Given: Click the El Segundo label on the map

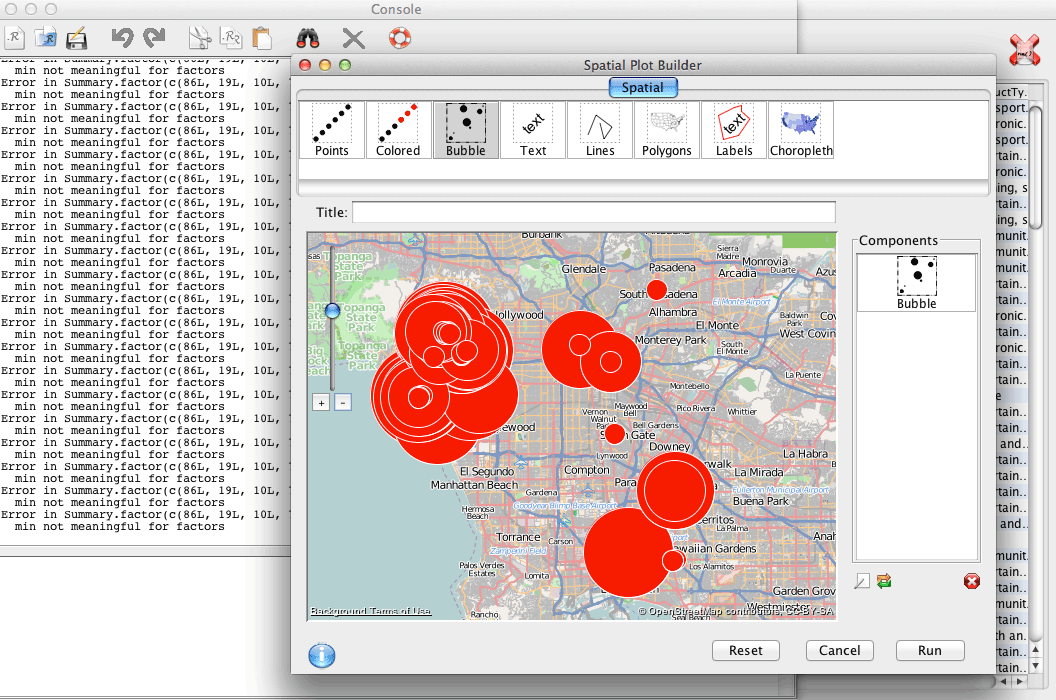Looking at the screenshot, I should [x=487, y=472].
